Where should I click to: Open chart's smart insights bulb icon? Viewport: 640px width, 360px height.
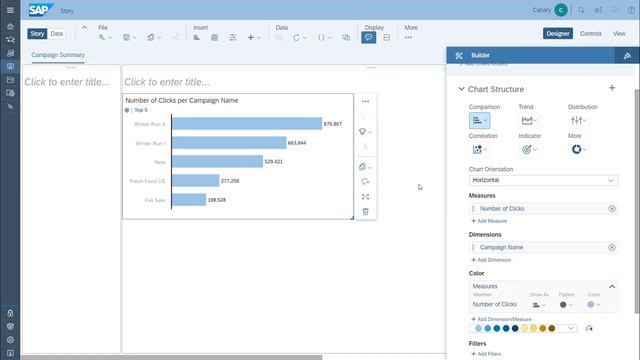[364, 131]
